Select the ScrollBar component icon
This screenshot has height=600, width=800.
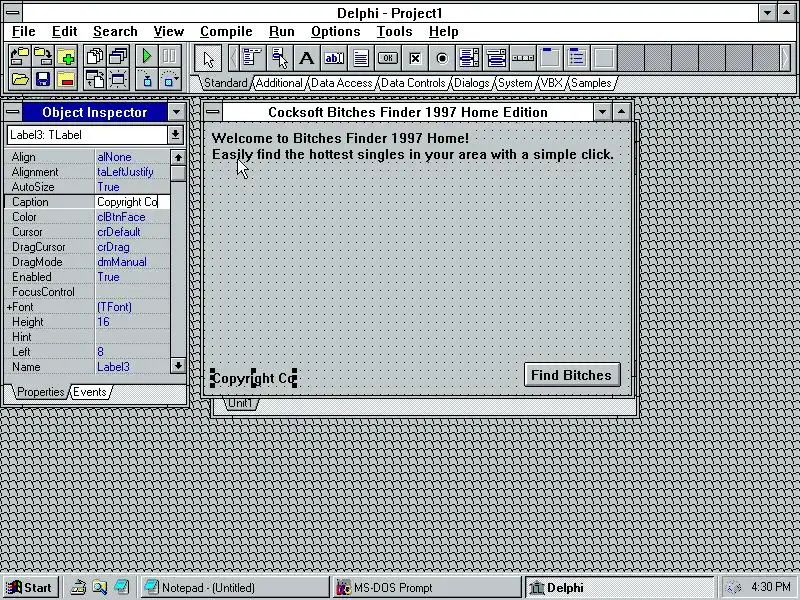click(x=523, y=58)
